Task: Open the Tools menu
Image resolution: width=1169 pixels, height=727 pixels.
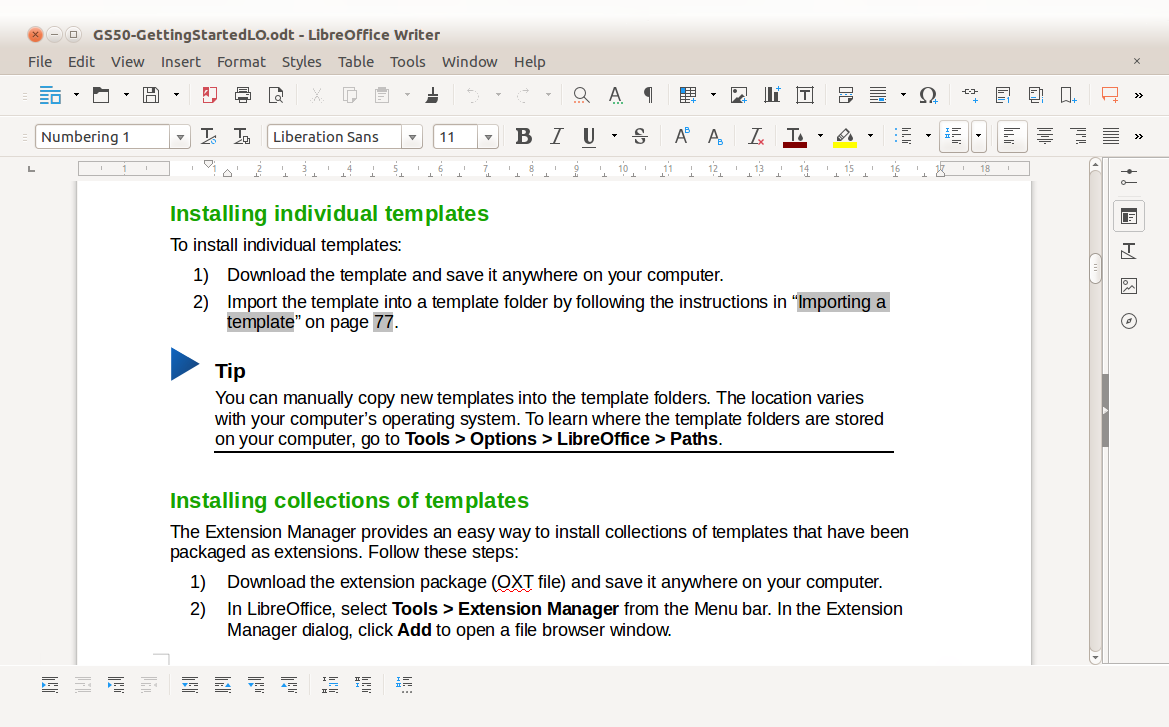Action: (407, 61)
